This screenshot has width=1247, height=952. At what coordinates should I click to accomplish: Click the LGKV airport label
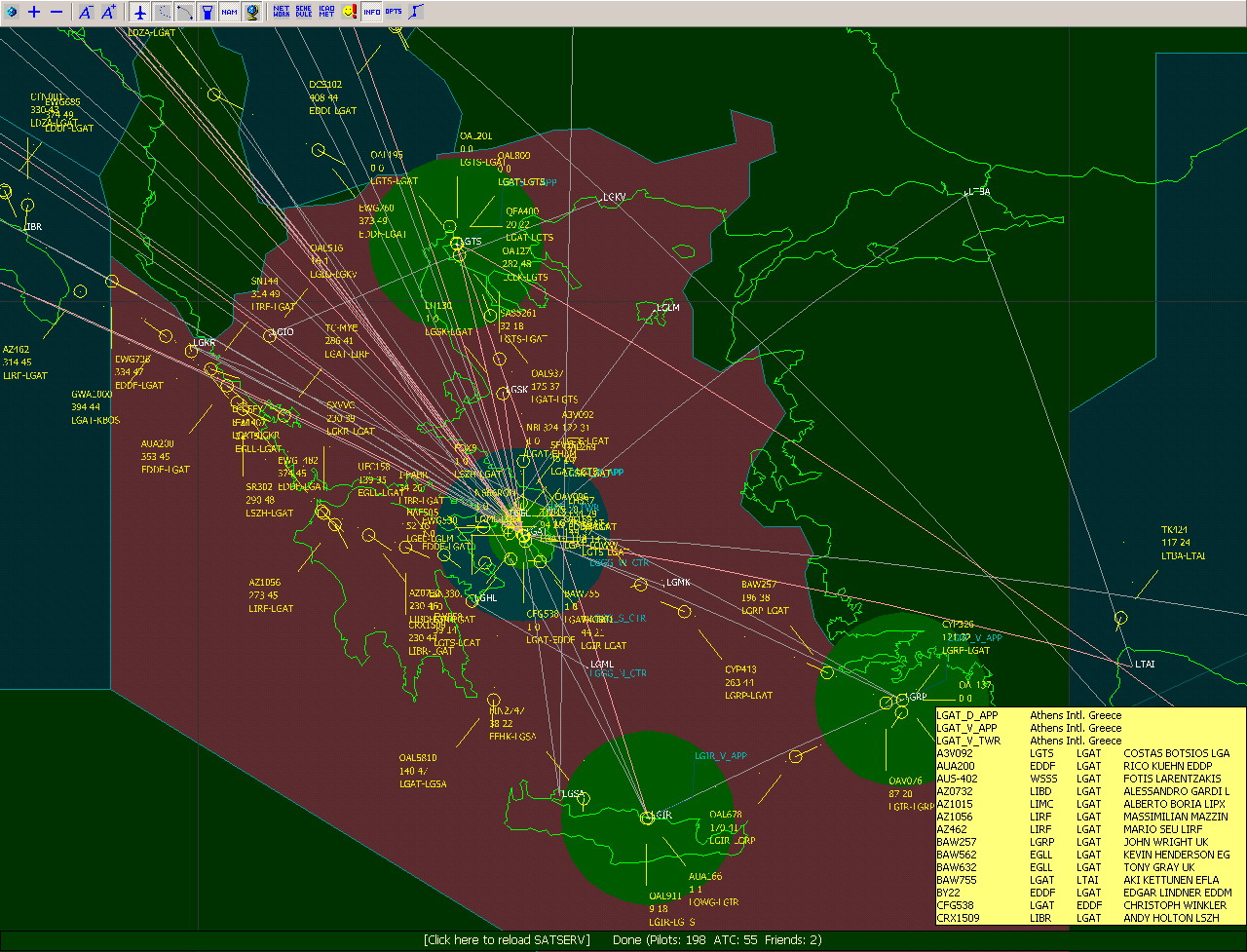(614, 198)
